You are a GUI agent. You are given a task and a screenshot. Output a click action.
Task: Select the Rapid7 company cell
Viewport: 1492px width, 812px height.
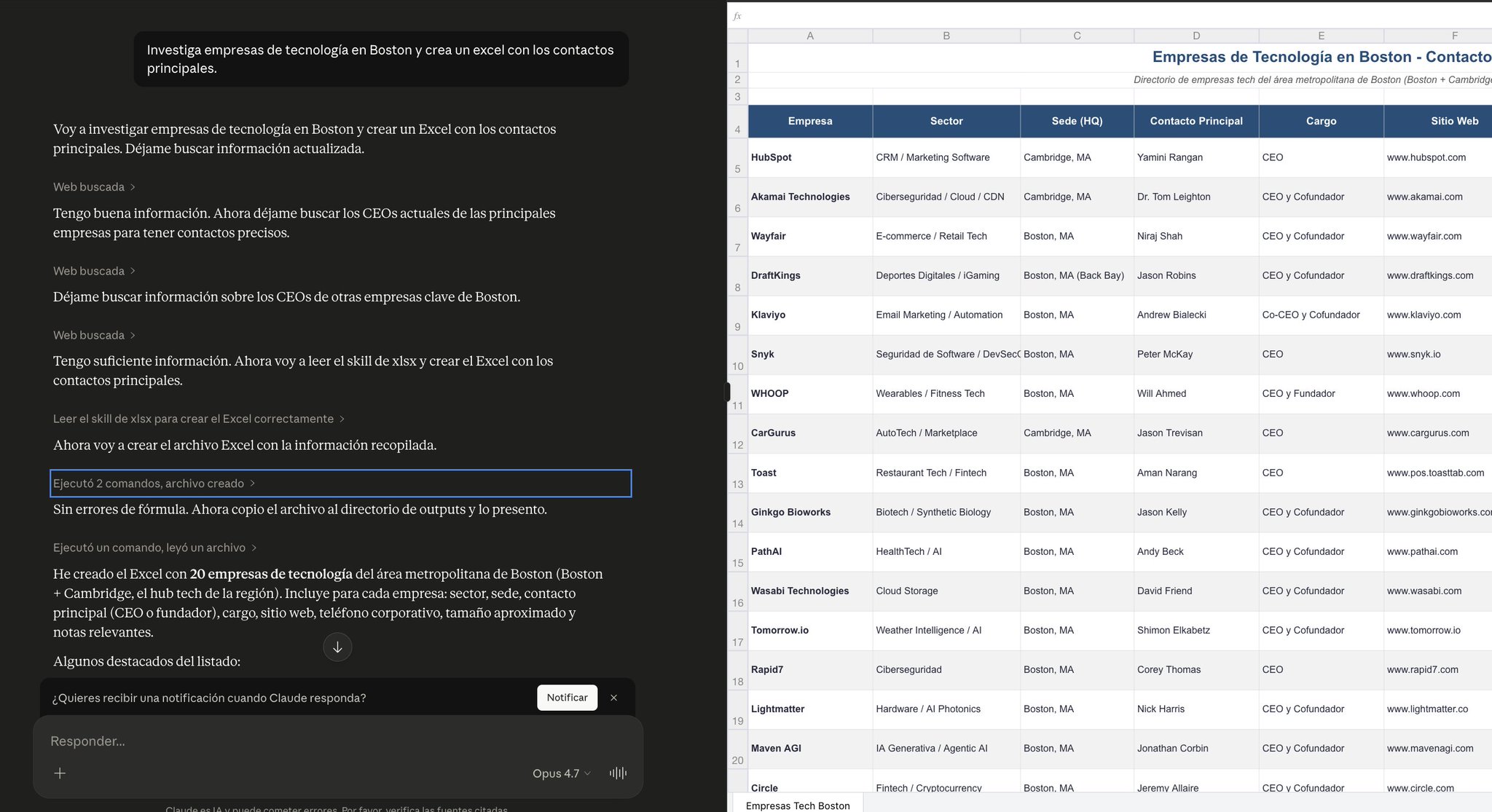coord(810,669)
